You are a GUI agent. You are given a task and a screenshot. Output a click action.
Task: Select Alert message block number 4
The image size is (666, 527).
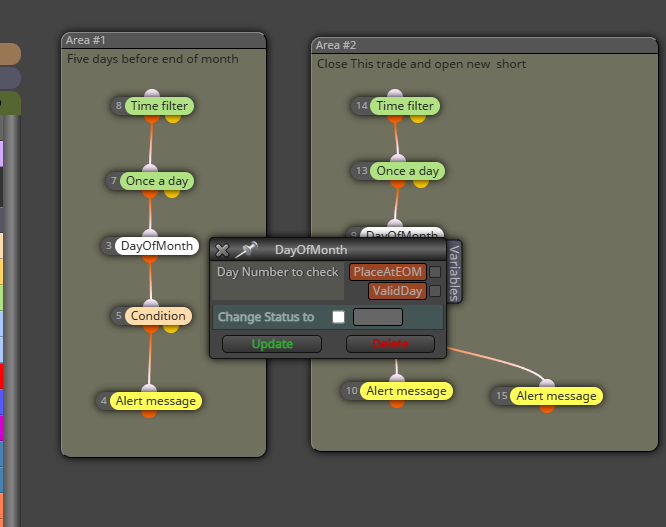pos(155,401)
